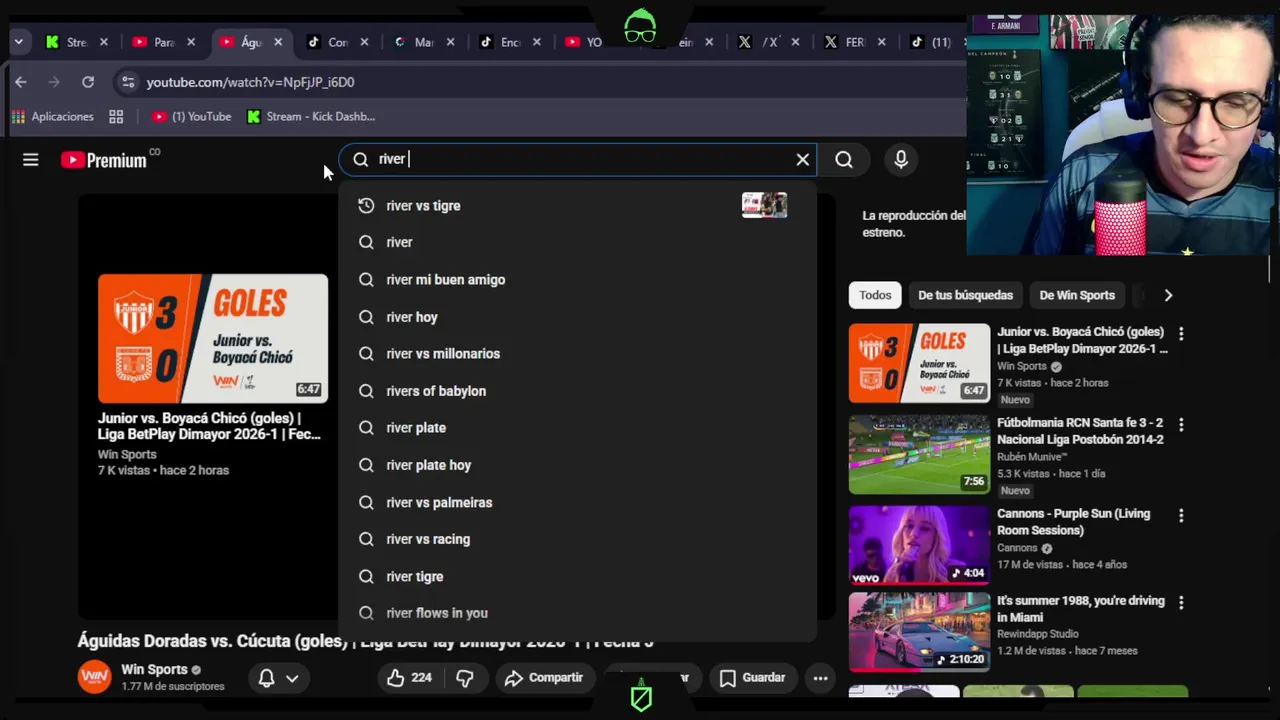Click thumbnail preview beside 'river vs tigre'
Viewport: 1280px width, 720px height.
764,205
